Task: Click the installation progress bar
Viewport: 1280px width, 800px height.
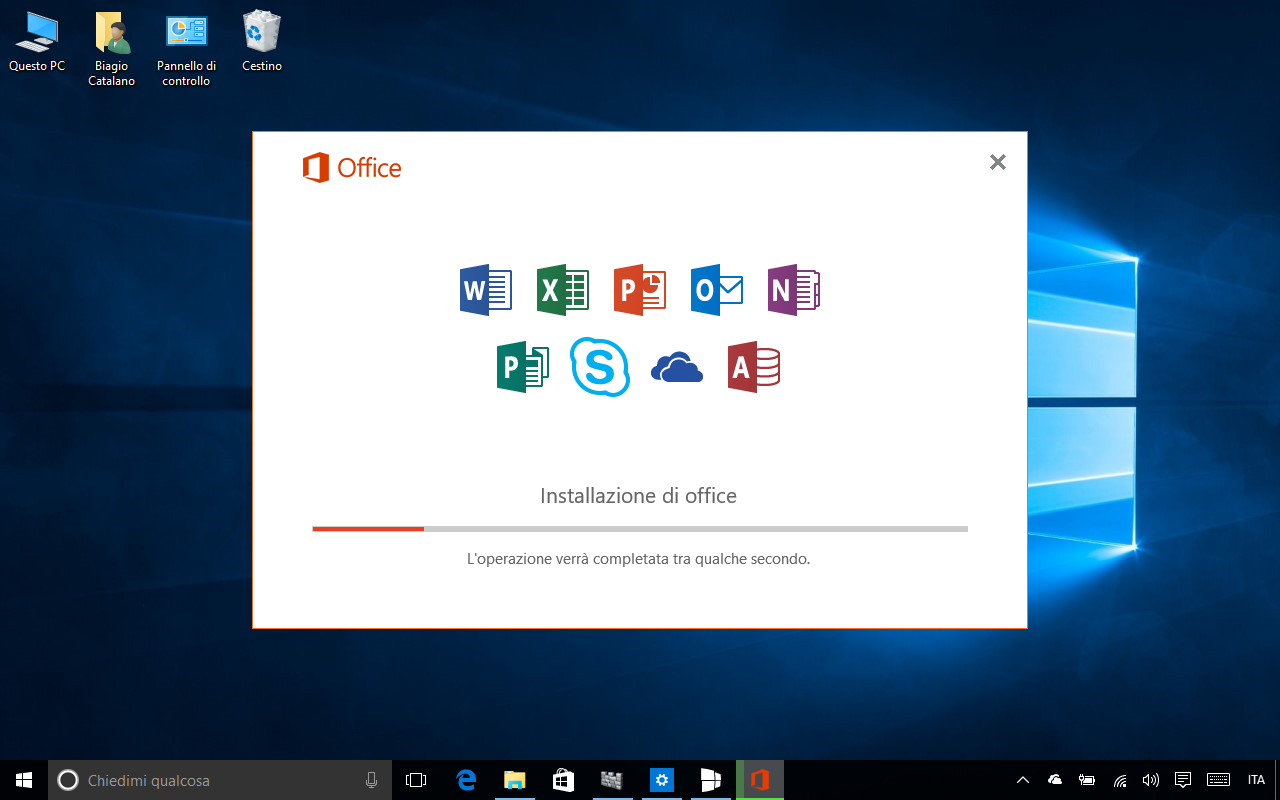Action: (640, 528)
